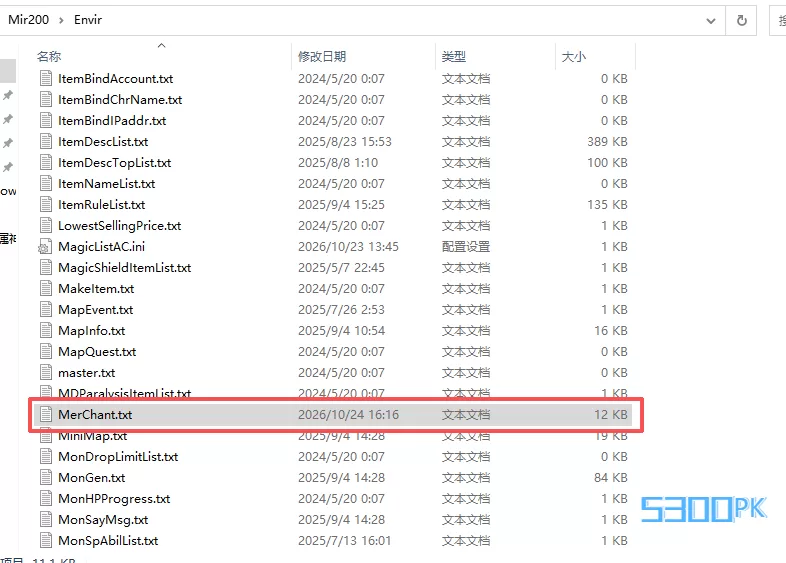Select the ItemBindChrName.txt file name
Image resolution: width=786 pixels, height=563 pixels.
pos(120,100)
